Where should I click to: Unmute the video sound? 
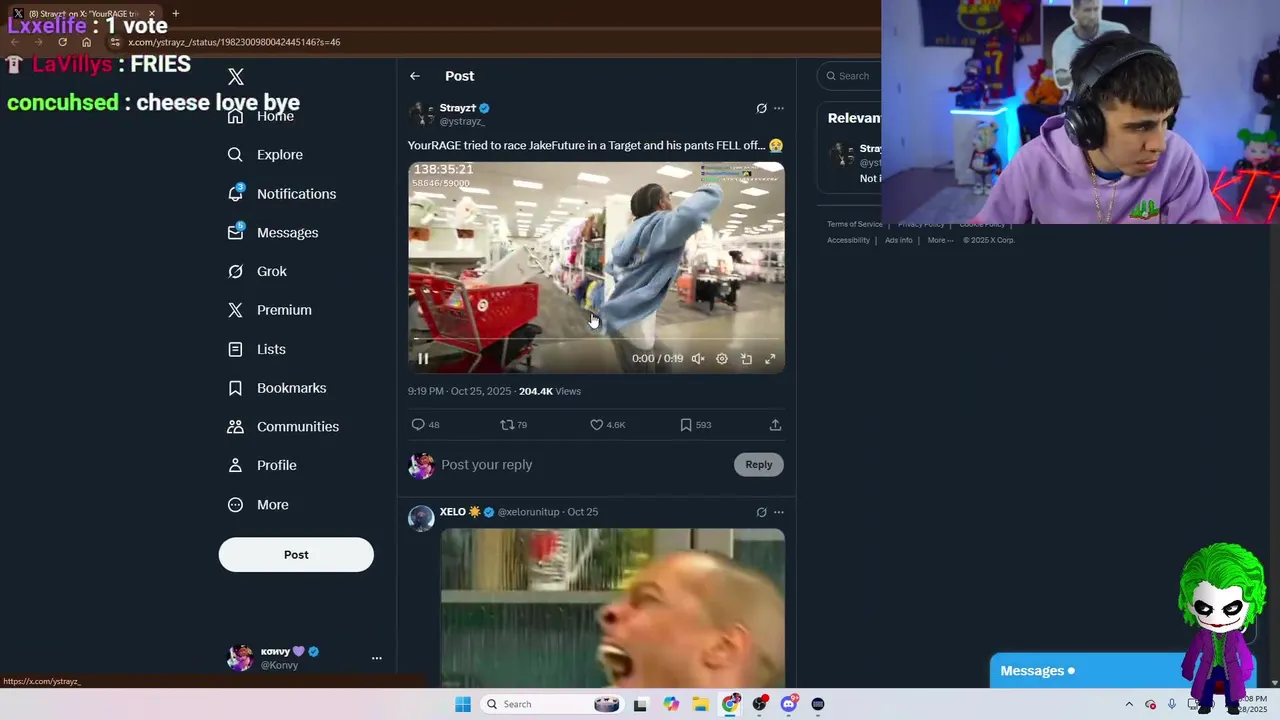(698, 358)
